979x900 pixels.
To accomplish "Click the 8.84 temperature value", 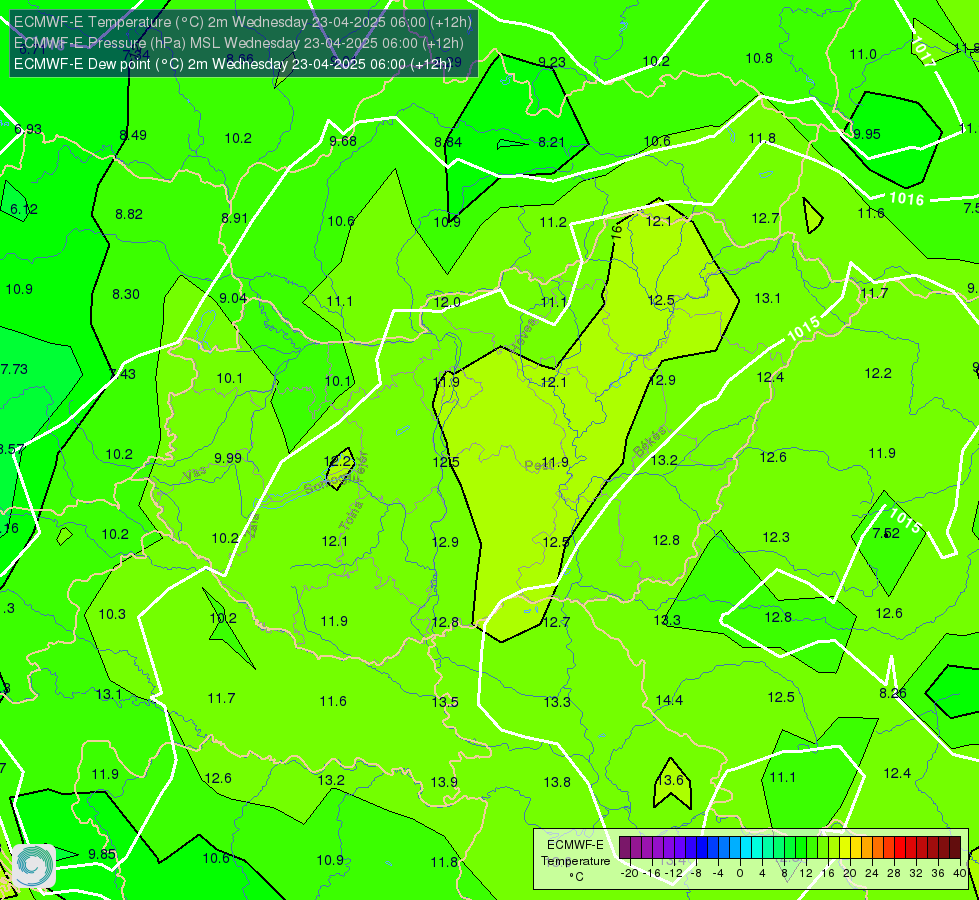I will [x=448, y=142].
